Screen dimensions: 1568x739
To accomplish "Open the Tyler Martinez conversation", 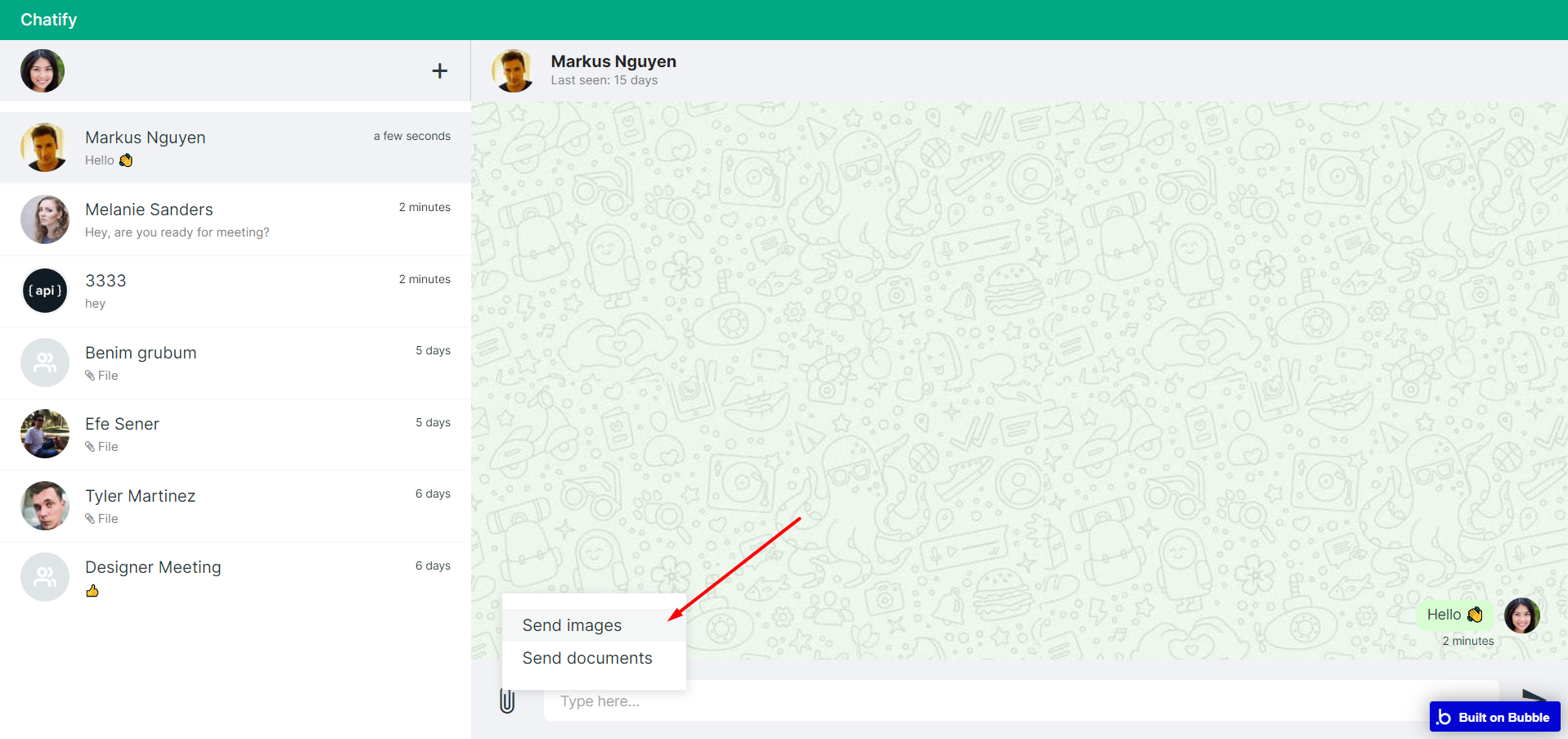I will click(236, 506).
